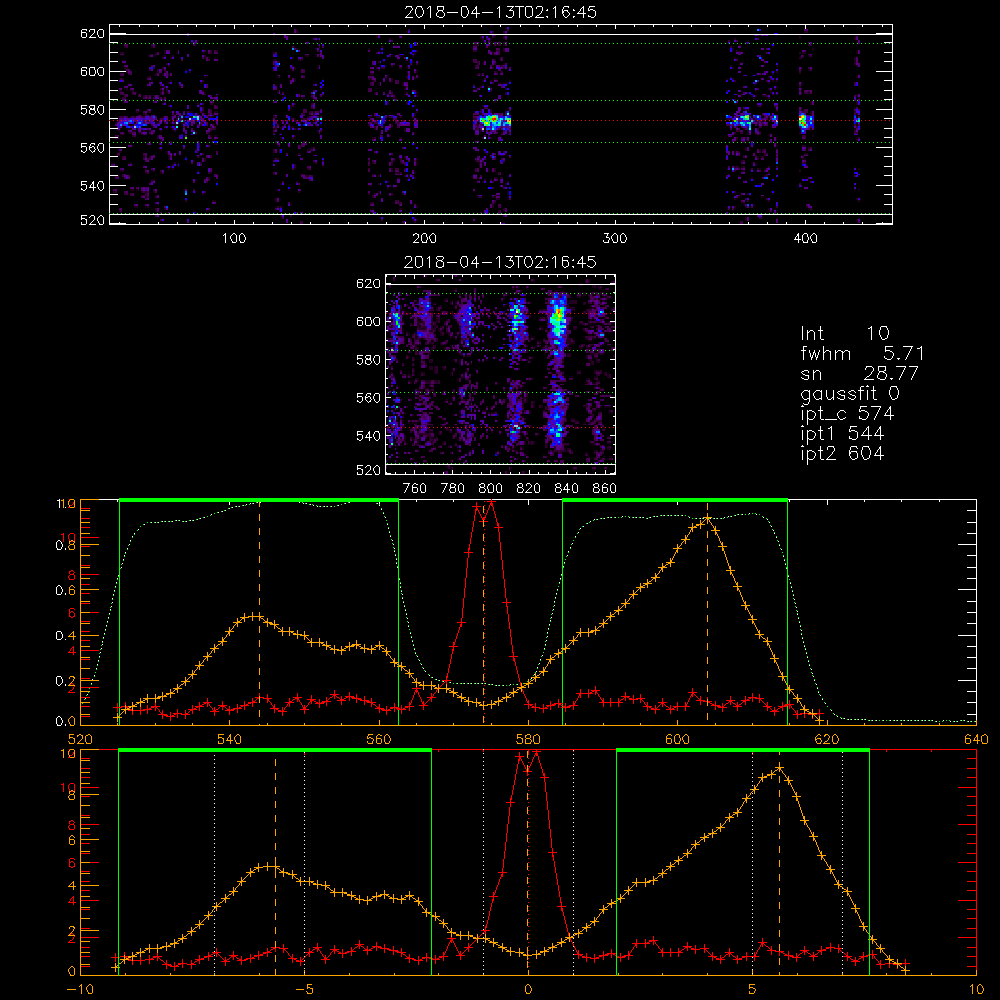The image size is (1000, 1000).
Task: Click x-axis label -5 of the bottom plot
Action: click(x=304, y=990)
